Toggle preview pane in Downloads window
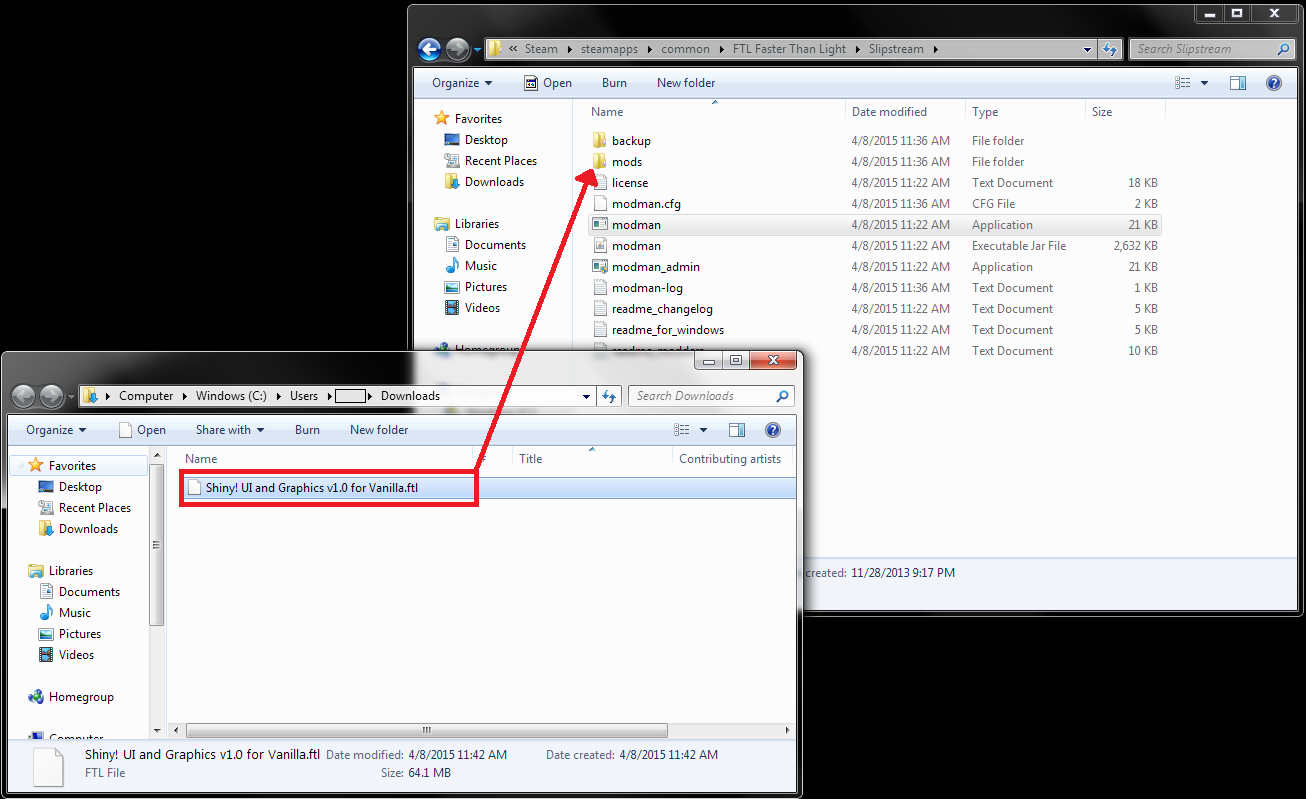Image resolution: width=1306 pixels, height=799 pixels. [x=737, y=430]
